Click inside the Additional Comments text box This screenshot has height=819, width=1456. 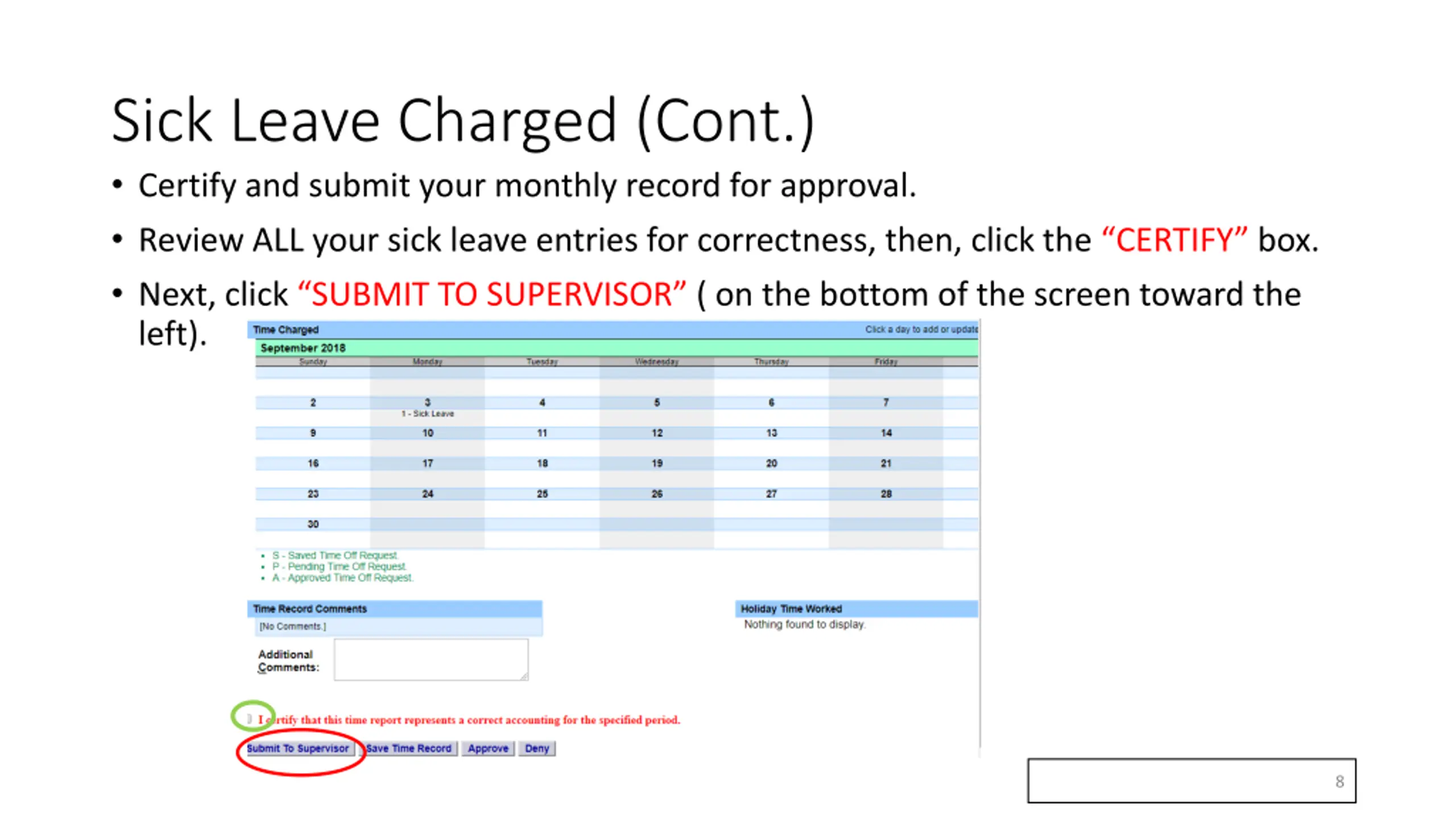(431, 660)
